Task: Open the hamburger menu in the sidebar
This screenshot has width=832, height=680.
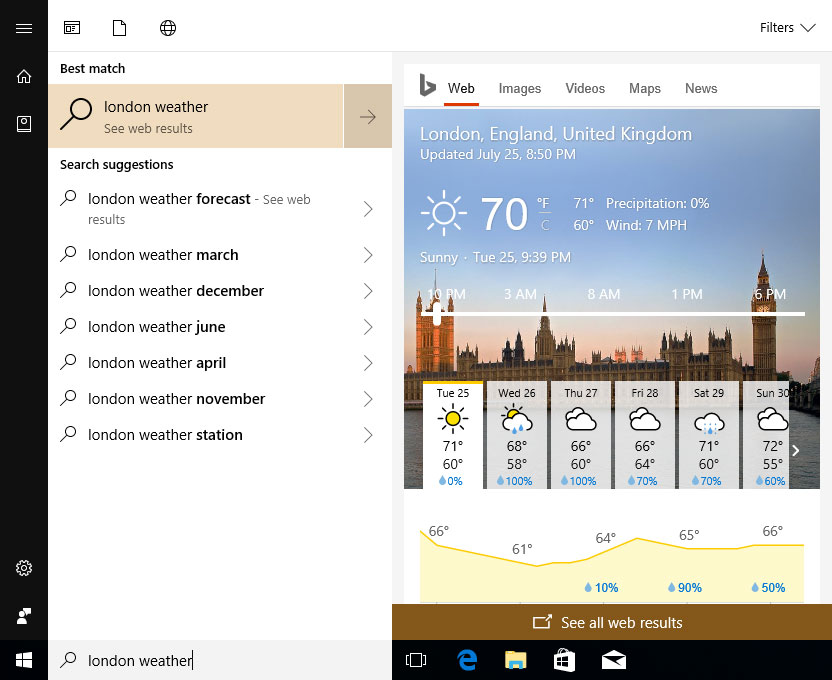Action: (24, 28)
